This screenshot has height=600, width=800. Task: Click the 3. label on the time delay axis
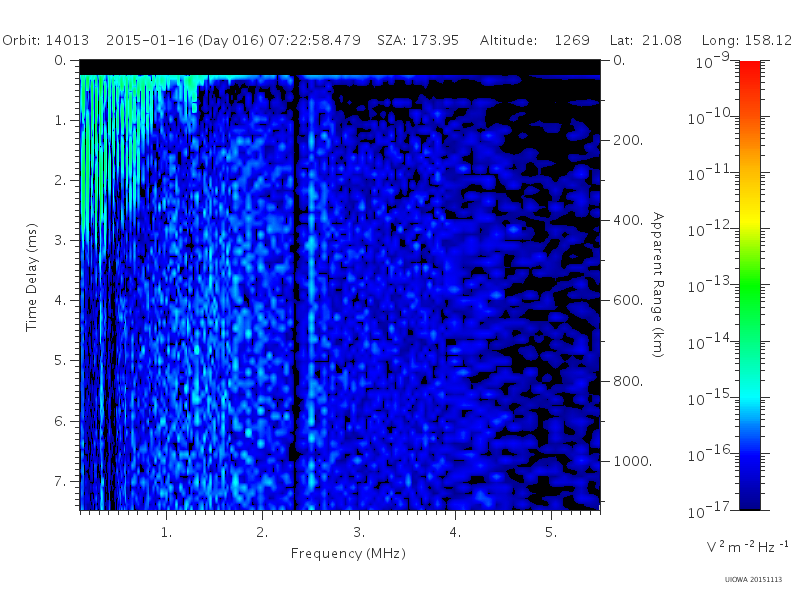point(60,240)
